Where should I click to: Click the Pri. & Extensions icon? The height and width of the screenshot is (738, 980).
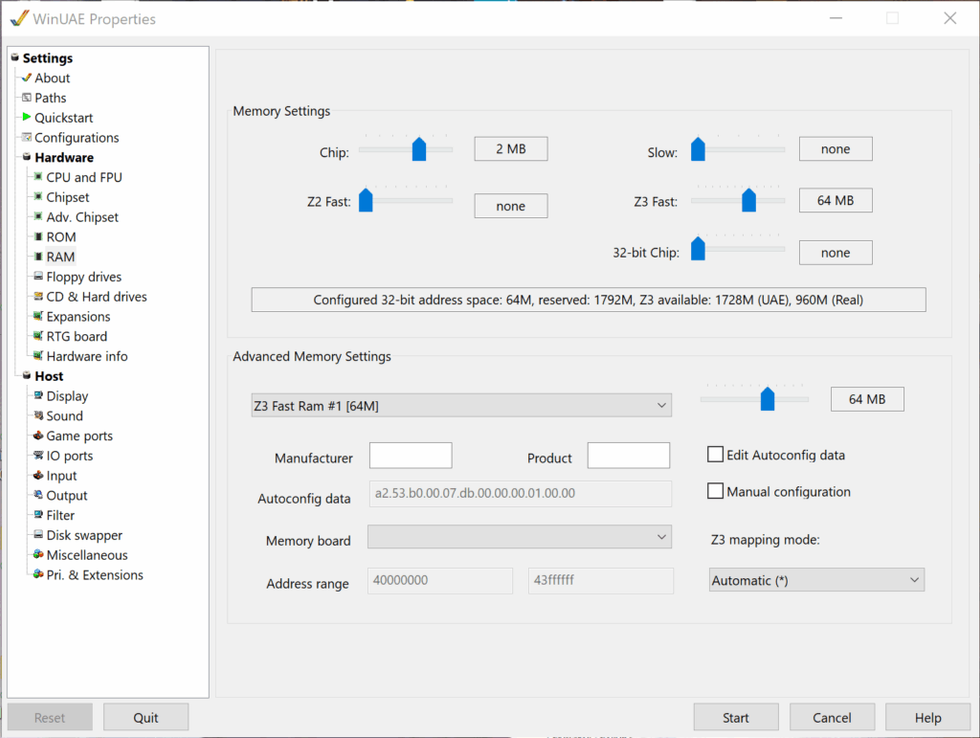38,575
